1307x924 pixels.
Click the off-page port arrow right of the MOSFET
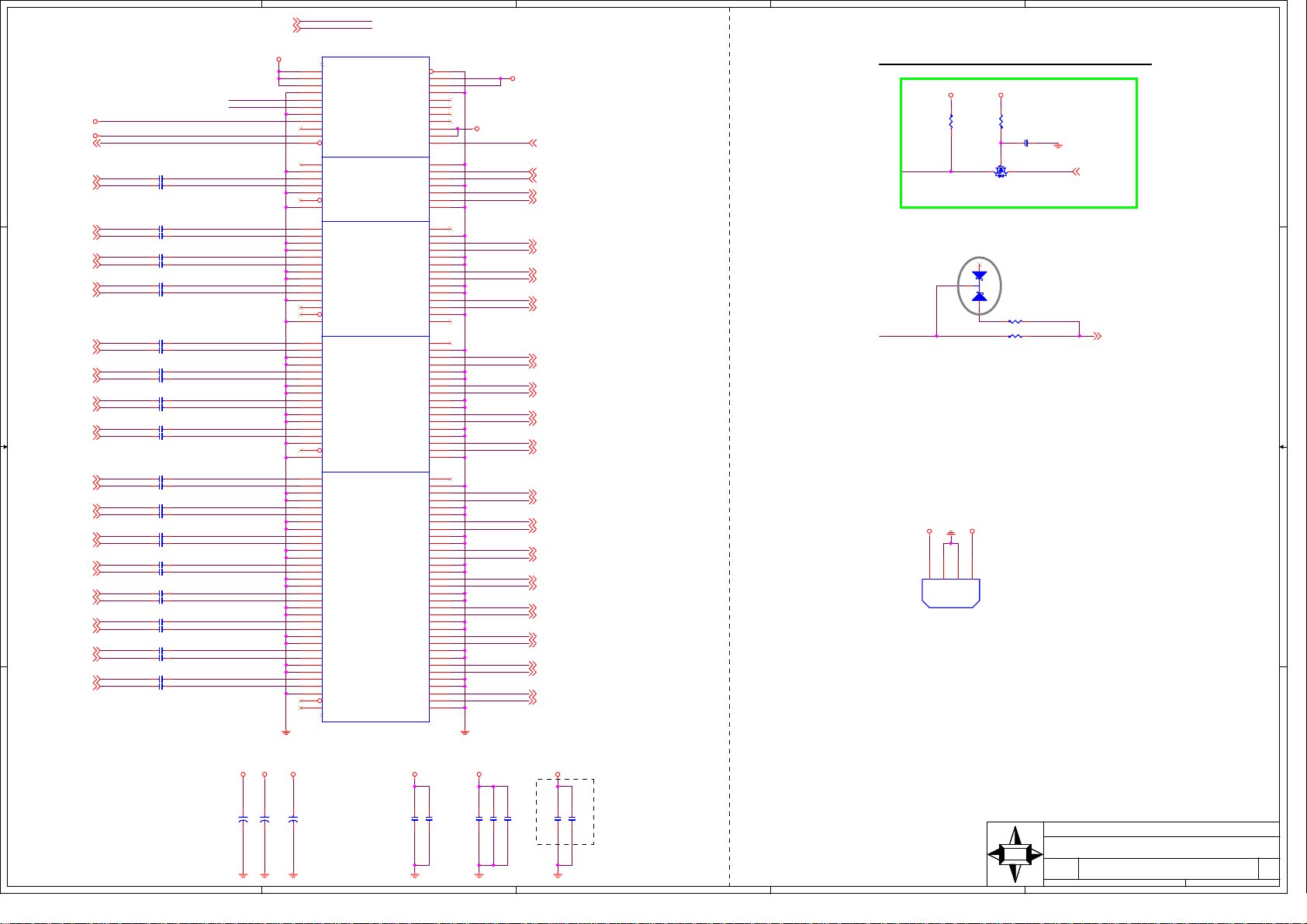1076,171
